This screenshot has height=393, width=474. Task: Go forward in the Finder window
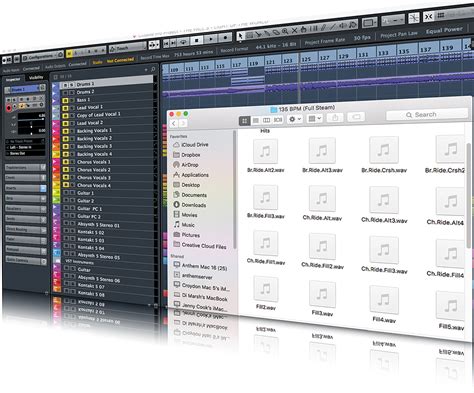(183, 123)
